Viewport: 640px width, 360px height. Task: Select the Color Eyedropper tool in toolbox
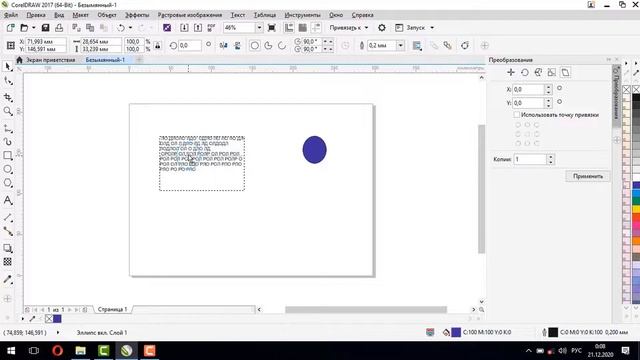(x=8, y=280)
